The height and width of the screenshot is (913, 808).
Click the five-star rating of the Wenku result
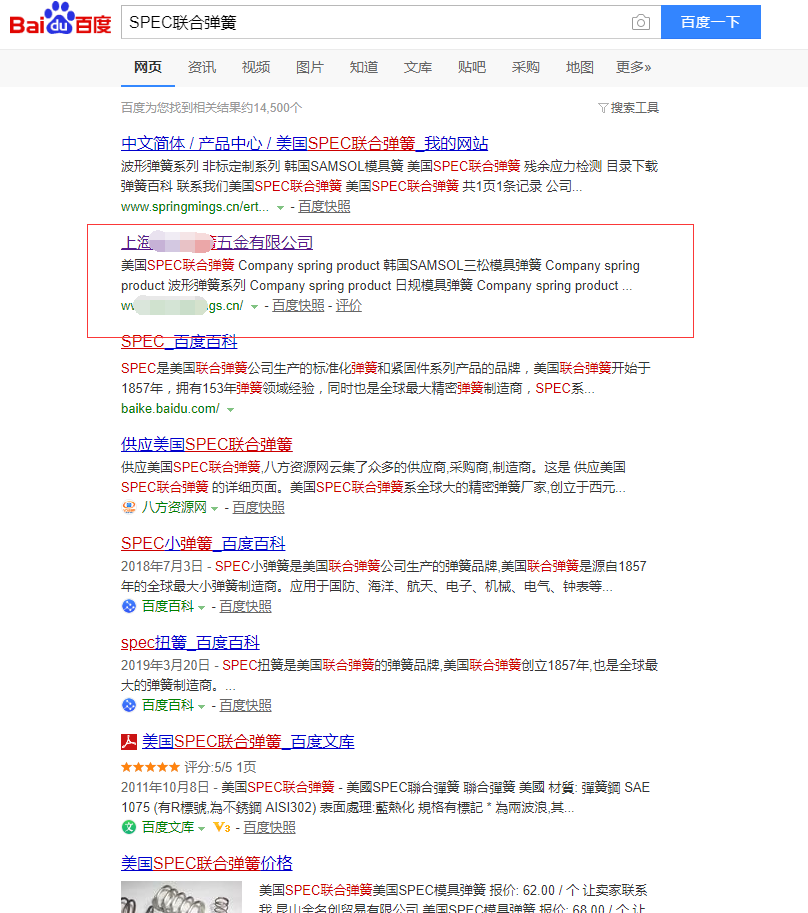pos(150,767)
